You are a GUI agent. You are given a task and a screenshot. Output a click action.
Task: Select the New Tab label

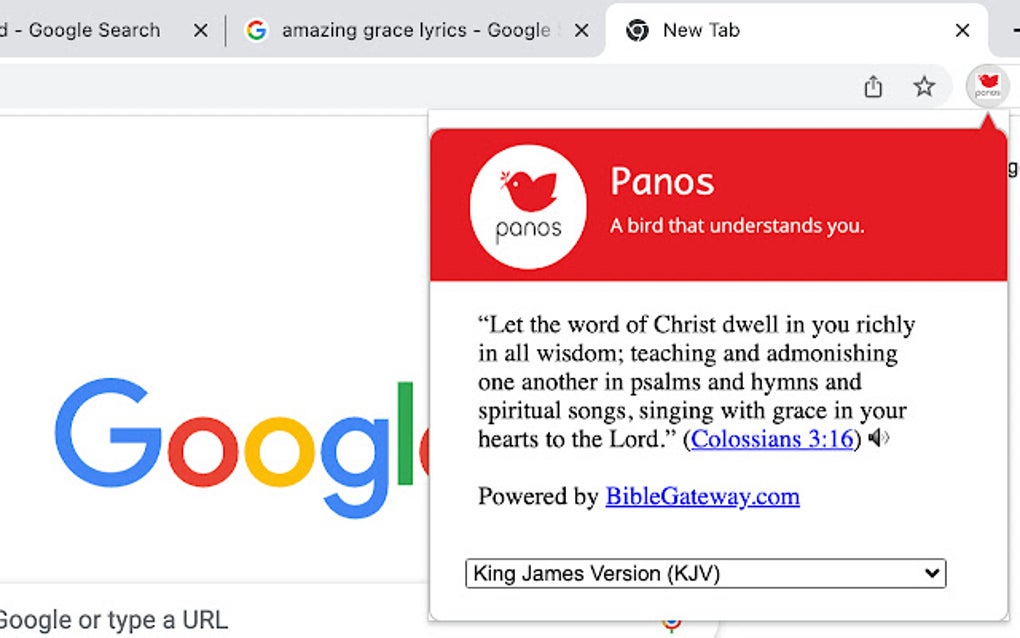point(700,30)
